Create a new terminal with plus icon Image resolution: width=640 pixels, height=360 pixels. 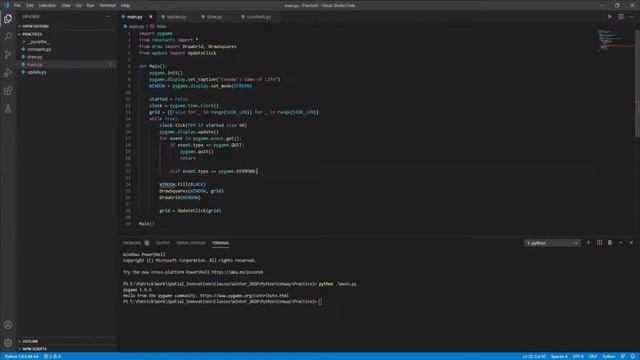tap(589, 242)
